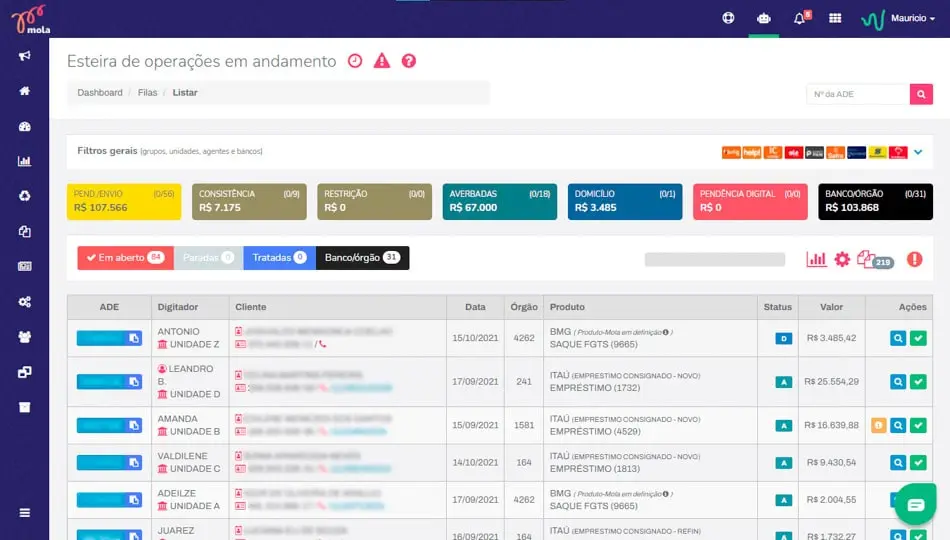Screen dimensions: 950x540
Task: Select the Em aberto tab
Action: pos(125,258)
